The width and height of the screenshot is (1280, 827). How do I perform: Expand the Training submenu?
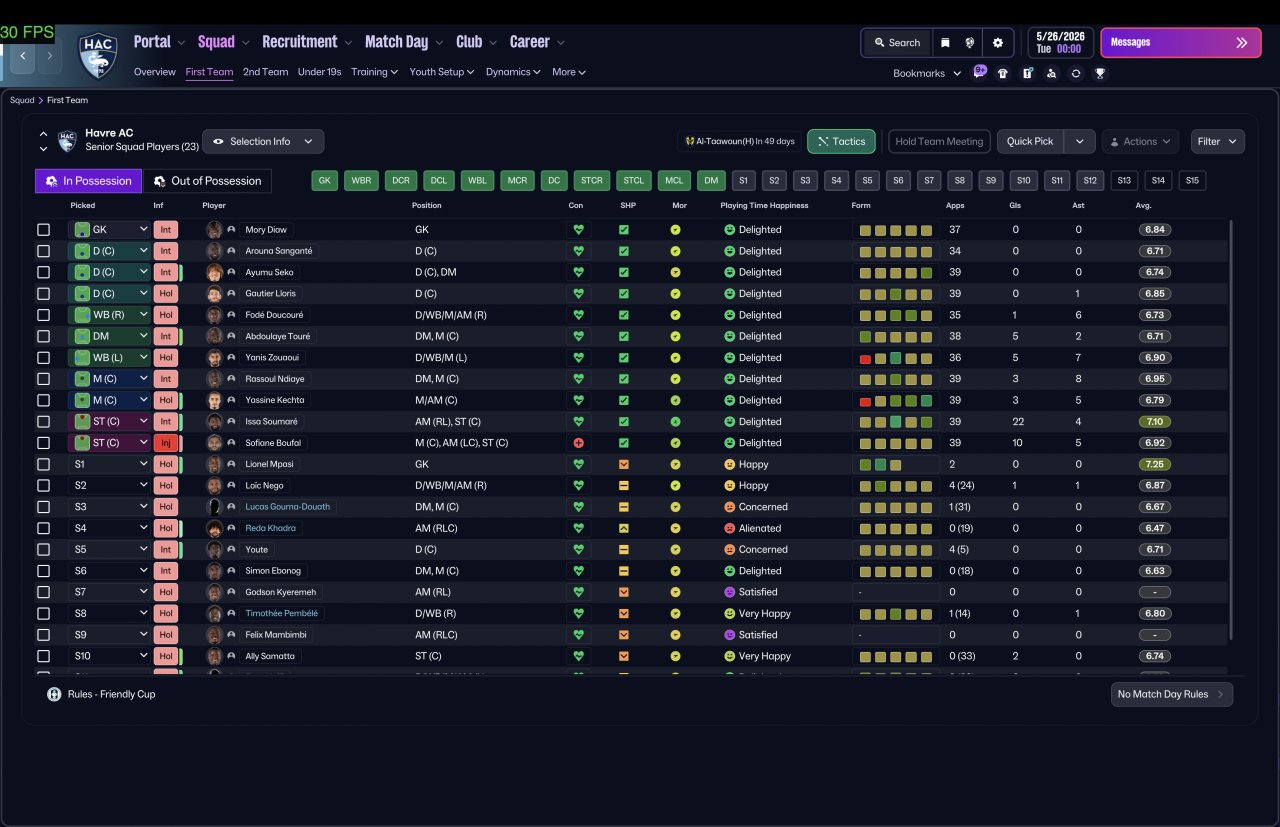click(x=375, y=72)
